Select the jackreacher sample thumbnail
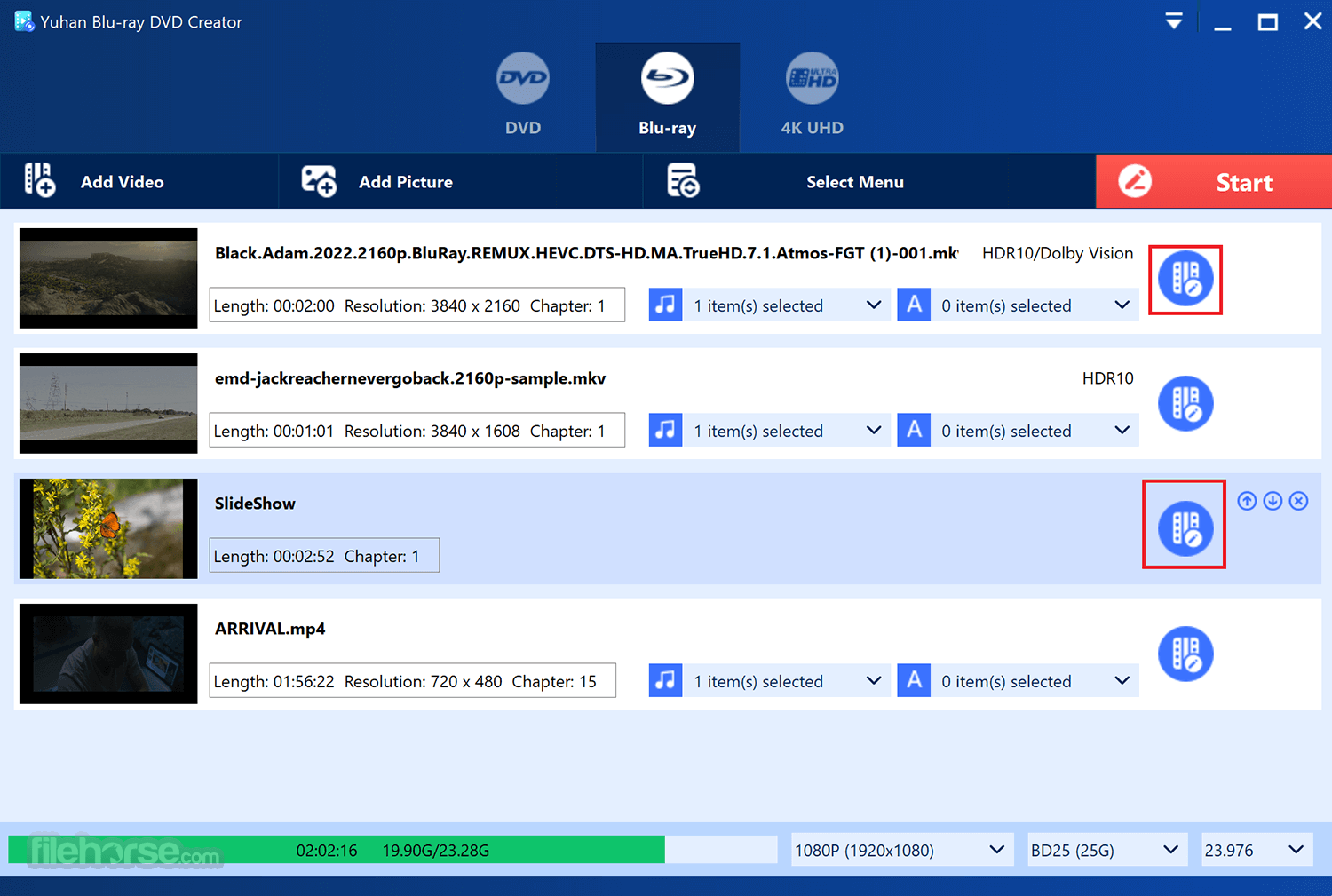 (x=108, y=403)
